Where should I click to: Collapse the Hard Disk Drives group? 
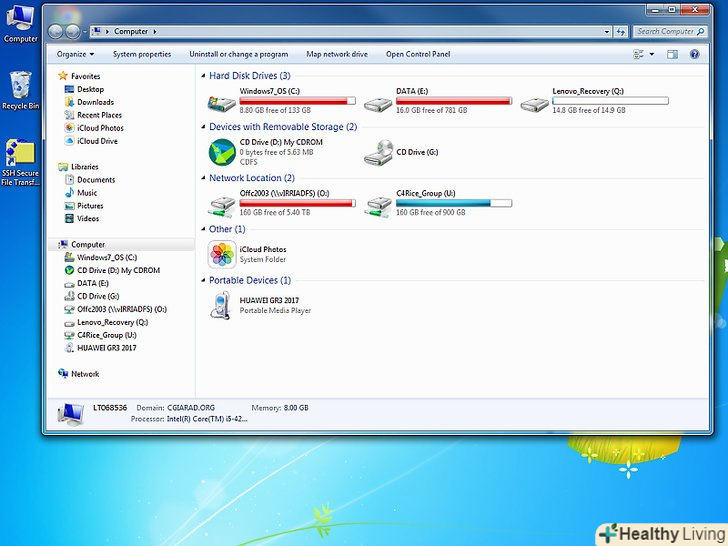[x=203, y=76]
